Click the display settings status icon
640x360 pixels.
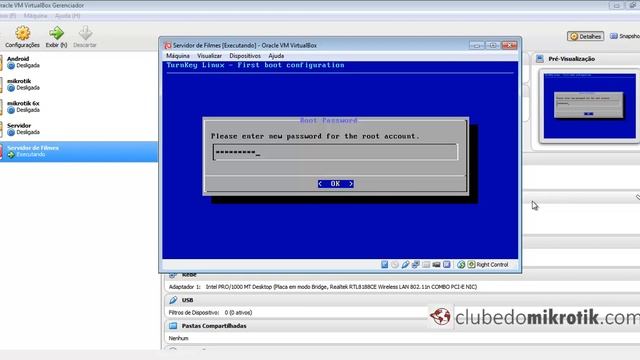(x=447, y=264)
